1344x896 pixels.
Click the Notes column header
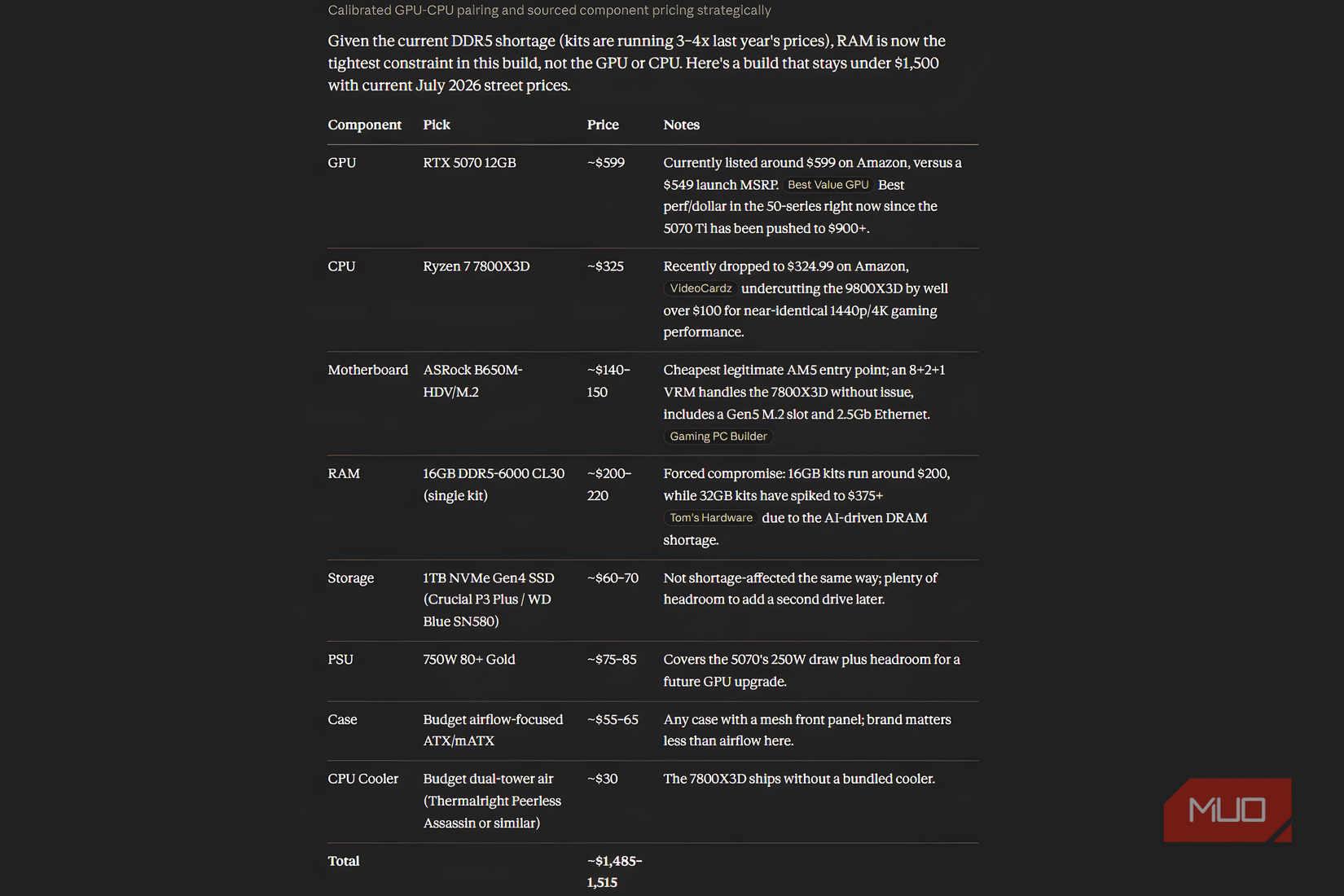tap(681, 125)
